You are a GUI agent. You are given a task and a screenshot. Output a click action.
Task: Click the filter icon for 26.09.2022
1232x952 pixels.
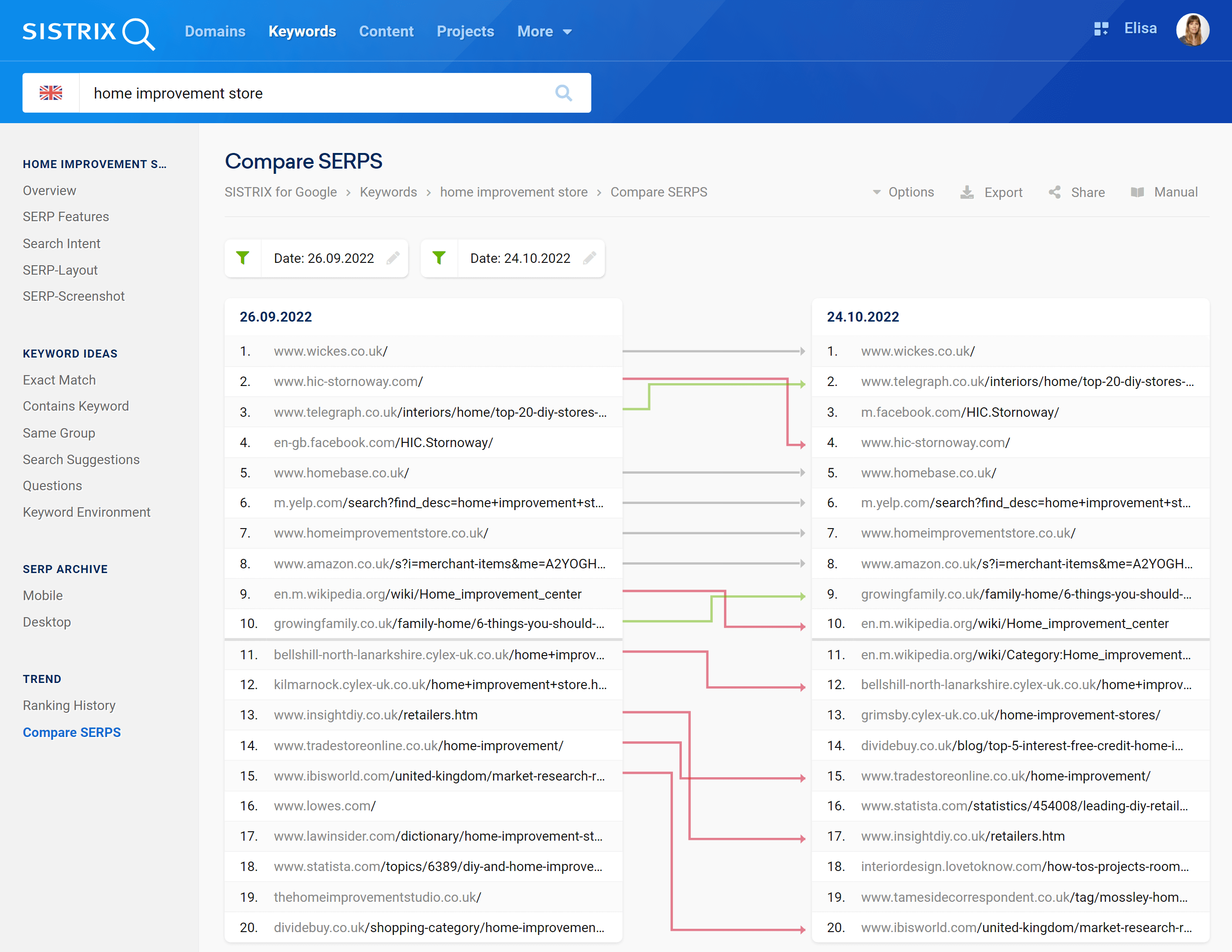[243, 258]
